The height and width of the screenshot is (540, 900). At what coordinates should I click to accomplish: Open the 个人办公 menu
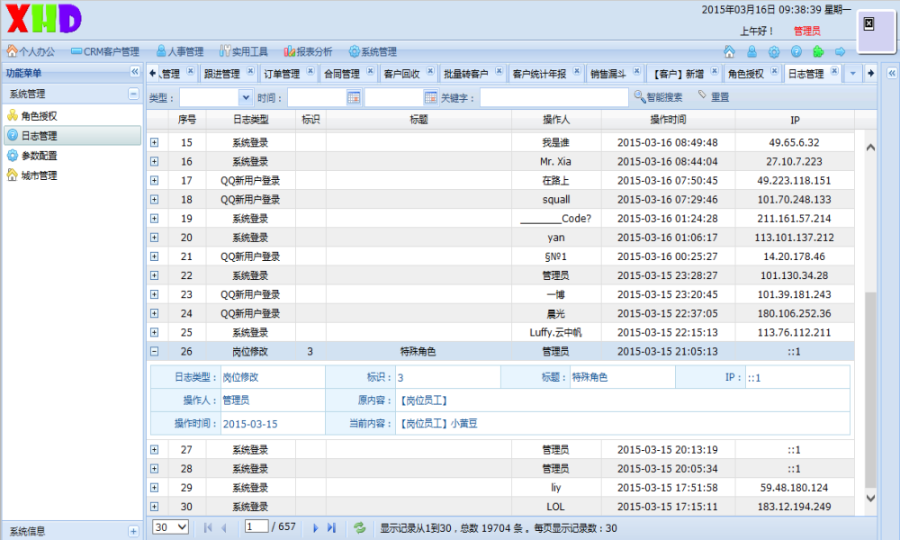point(31,52)
